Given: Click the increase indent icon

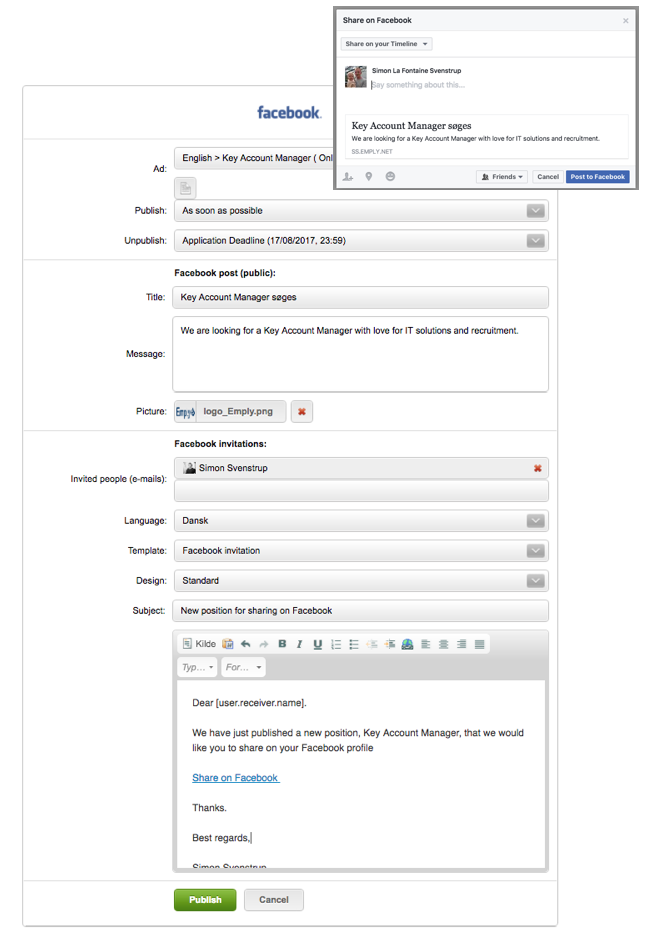Looking at the screenshot, I should coord(390,644).
